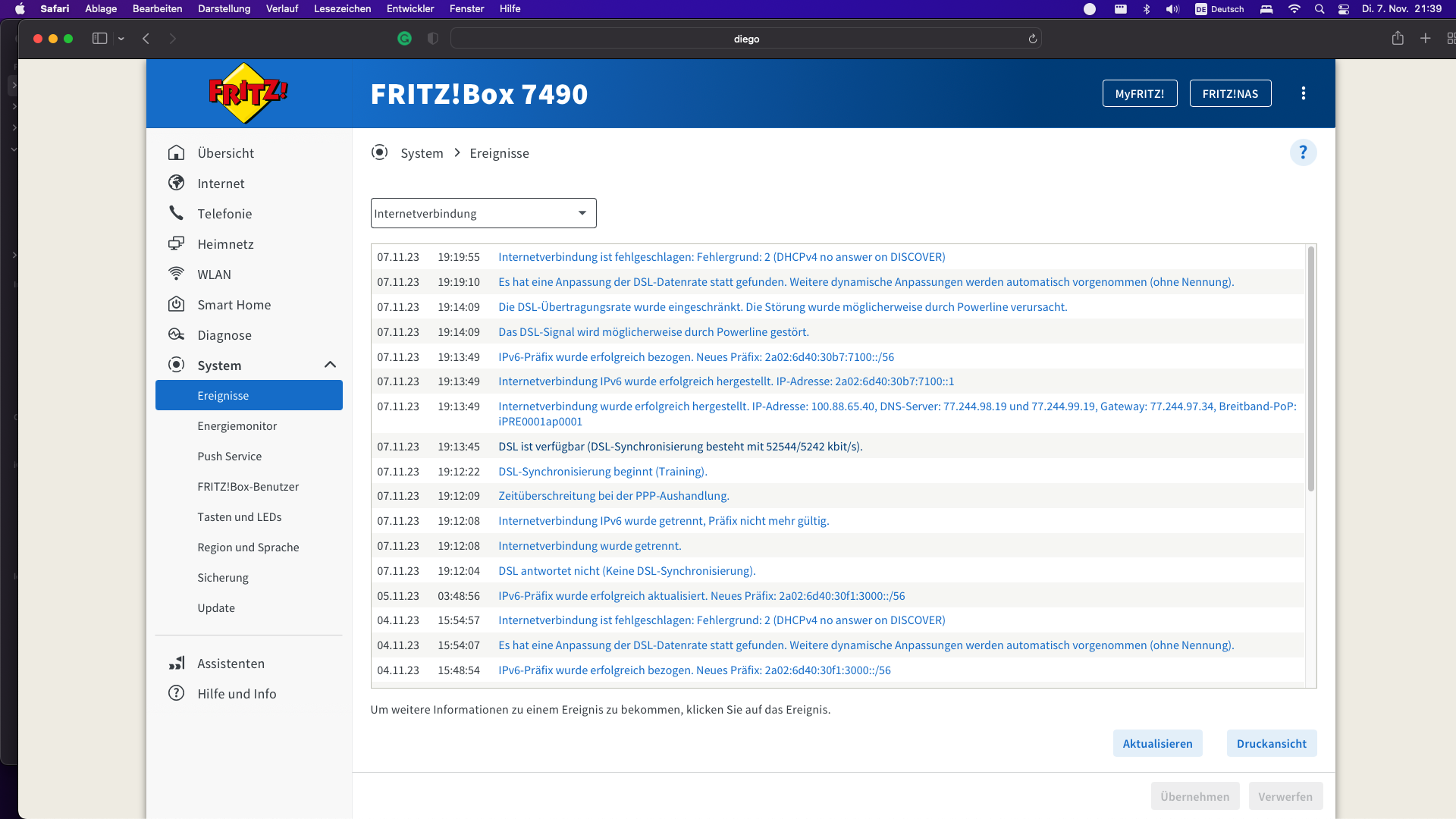Open Smart Home via its house icon
Image resolution: width=1456 pixels, height=819 pixels.
pos(176,304)
